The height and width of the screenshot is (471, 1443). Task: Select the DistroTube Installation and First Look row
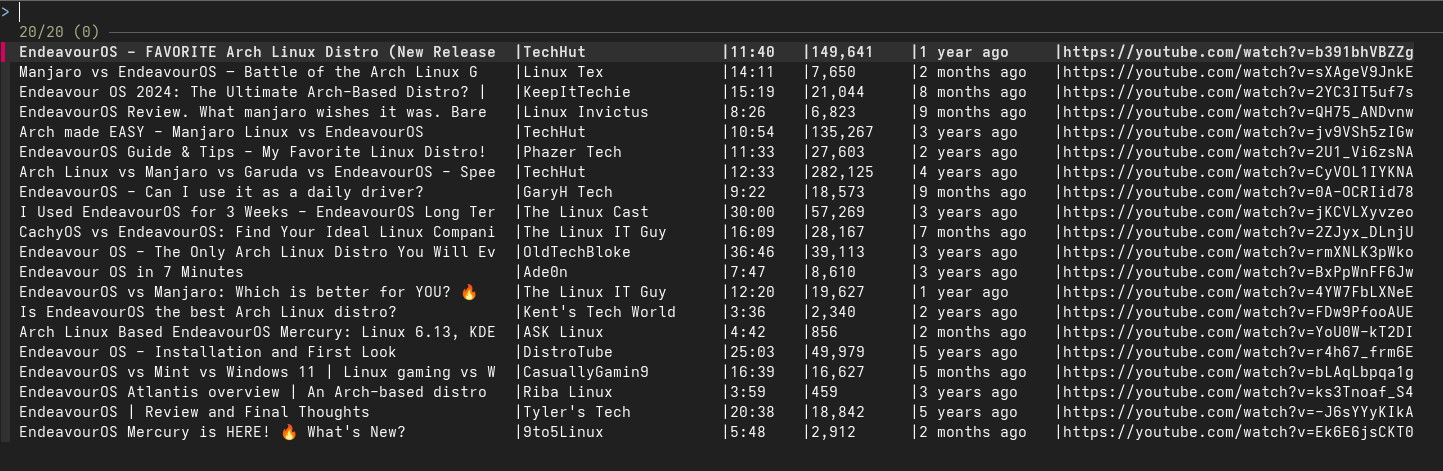[x=208, y=352]
